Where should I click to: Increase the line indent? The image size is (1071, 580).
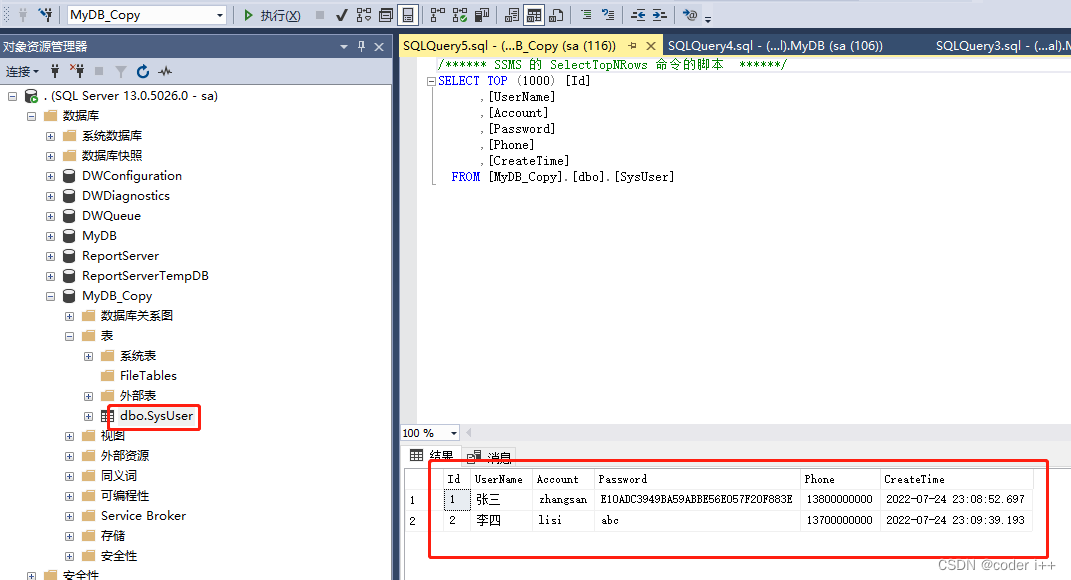pyautogui.click(x=660, y=15)
